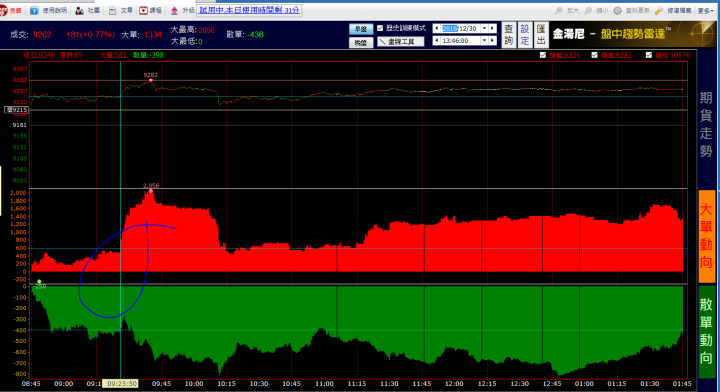Viewport: 720px width, 392px height.
Task: Open the time dropdown for 13:46:00
Action: coord(484,41)
